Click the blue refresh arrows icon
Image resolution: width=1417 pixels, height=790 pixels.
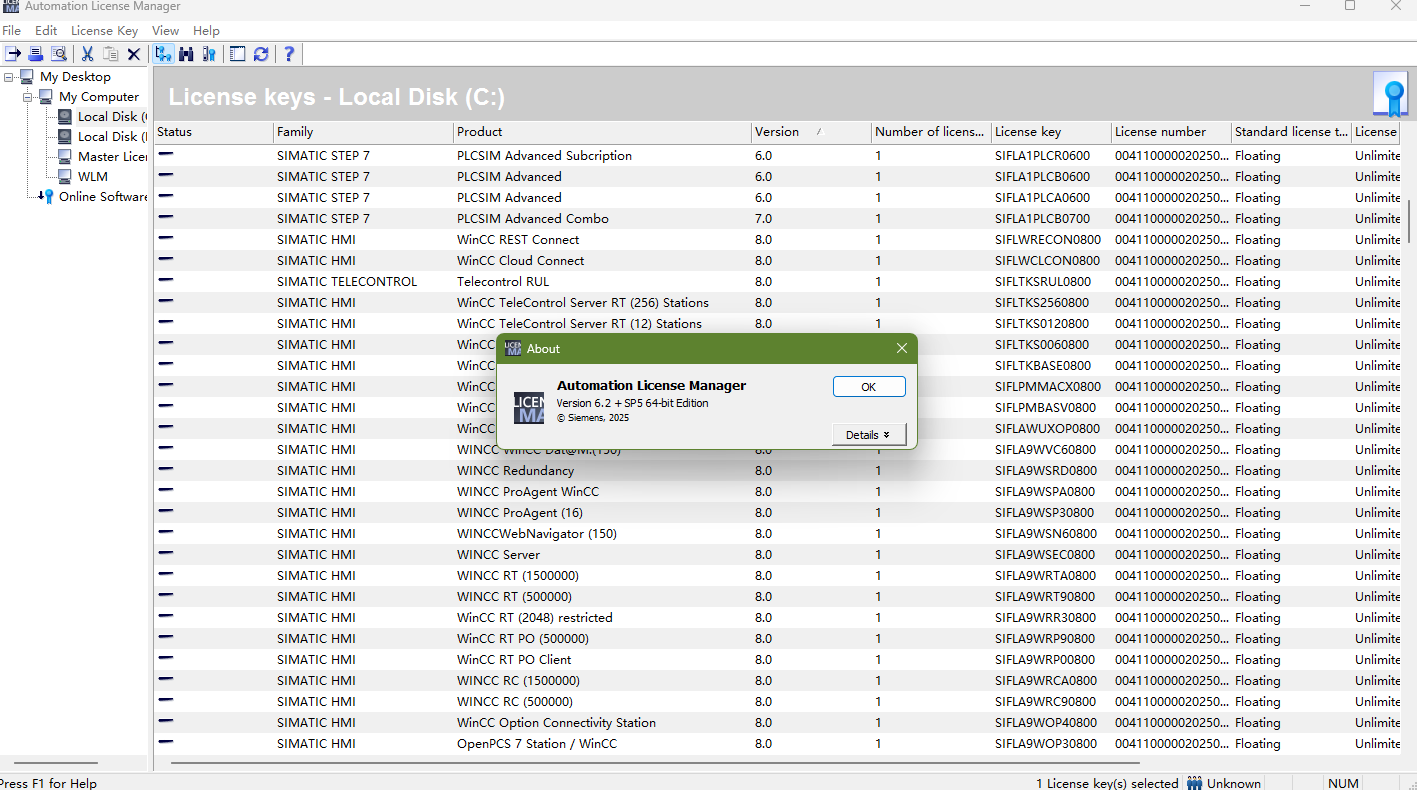pos(261,54)
